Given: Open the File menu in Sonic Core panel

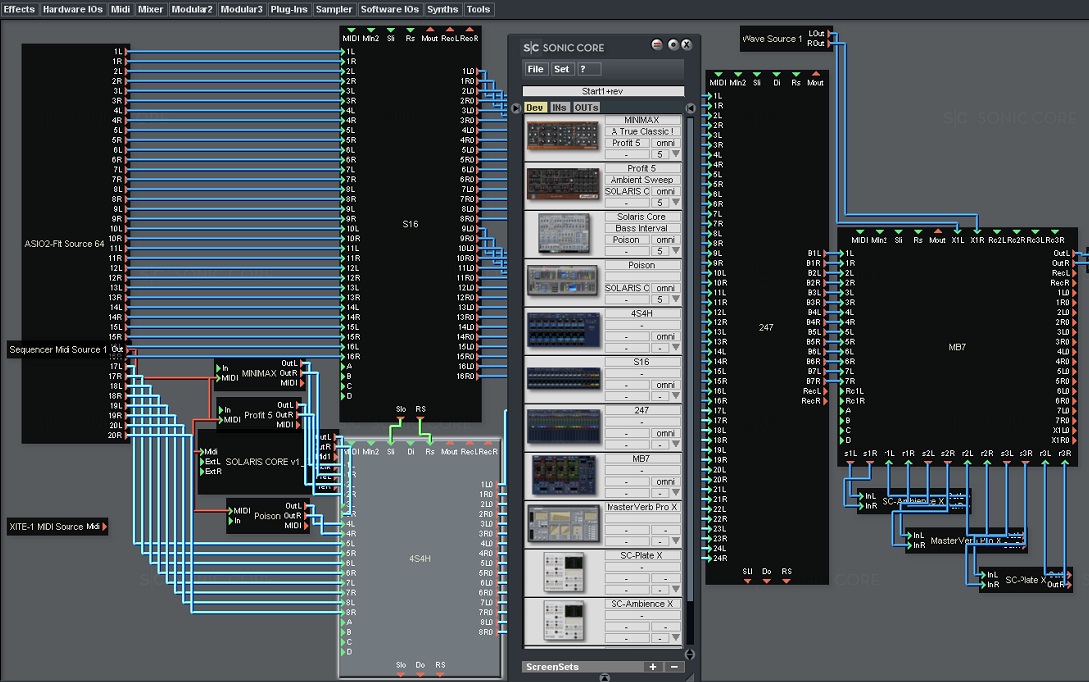Looking at the screenshot, I should pyautogui.click(x=535, y=69).
